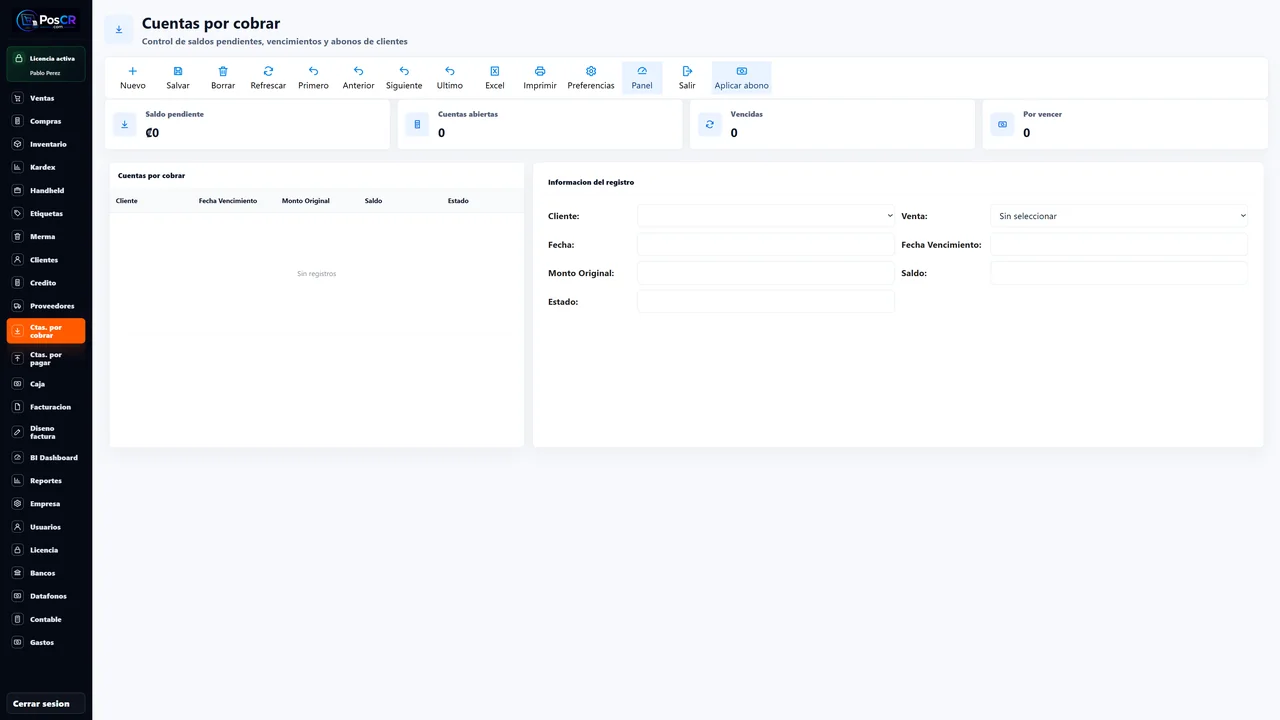1280x720 pixels.
Task: Open Diseno factura module
Action: click(x=46, y=432)
